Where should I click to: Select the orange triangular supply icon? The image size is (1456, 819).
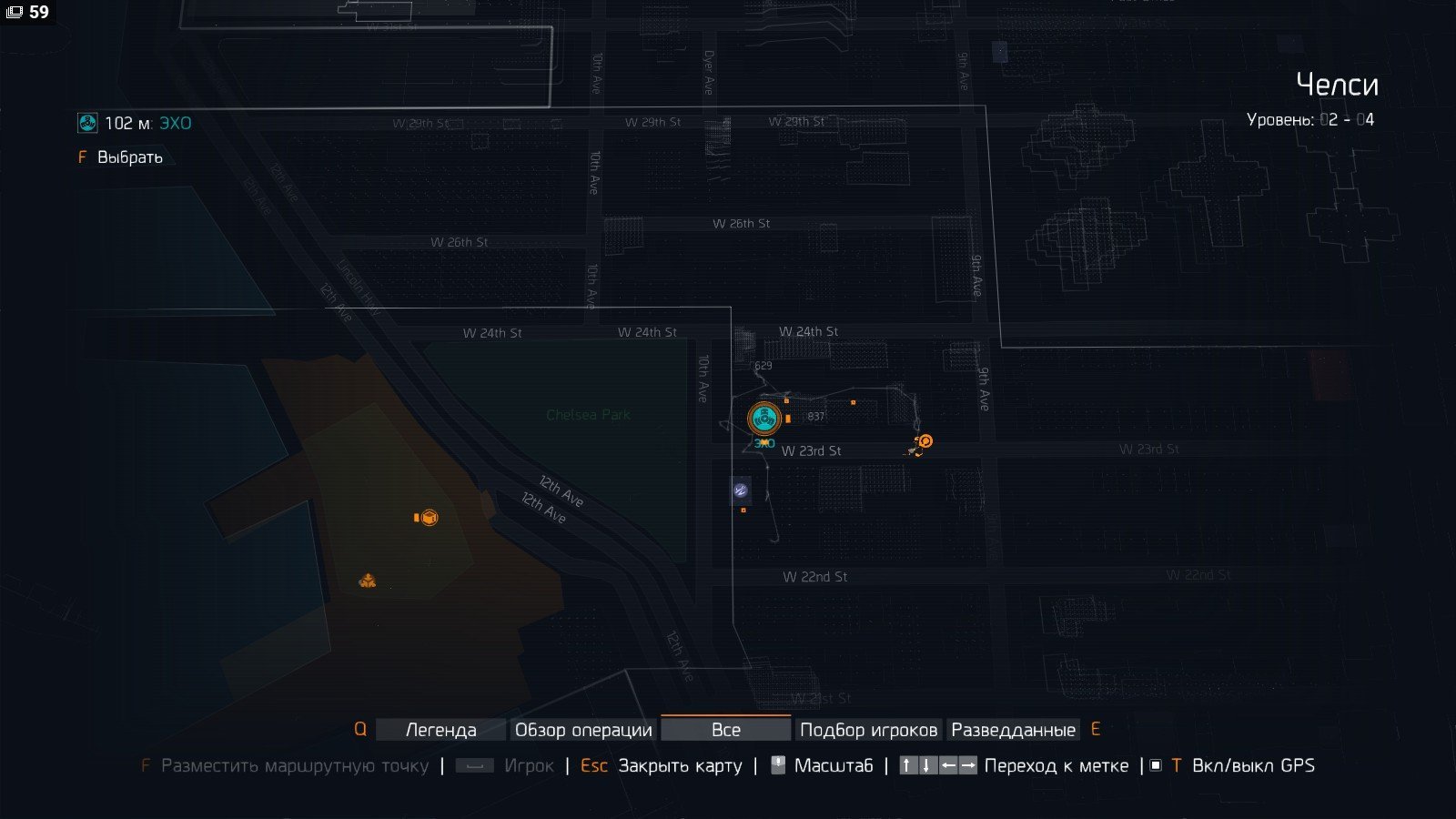tap(368, 581)
